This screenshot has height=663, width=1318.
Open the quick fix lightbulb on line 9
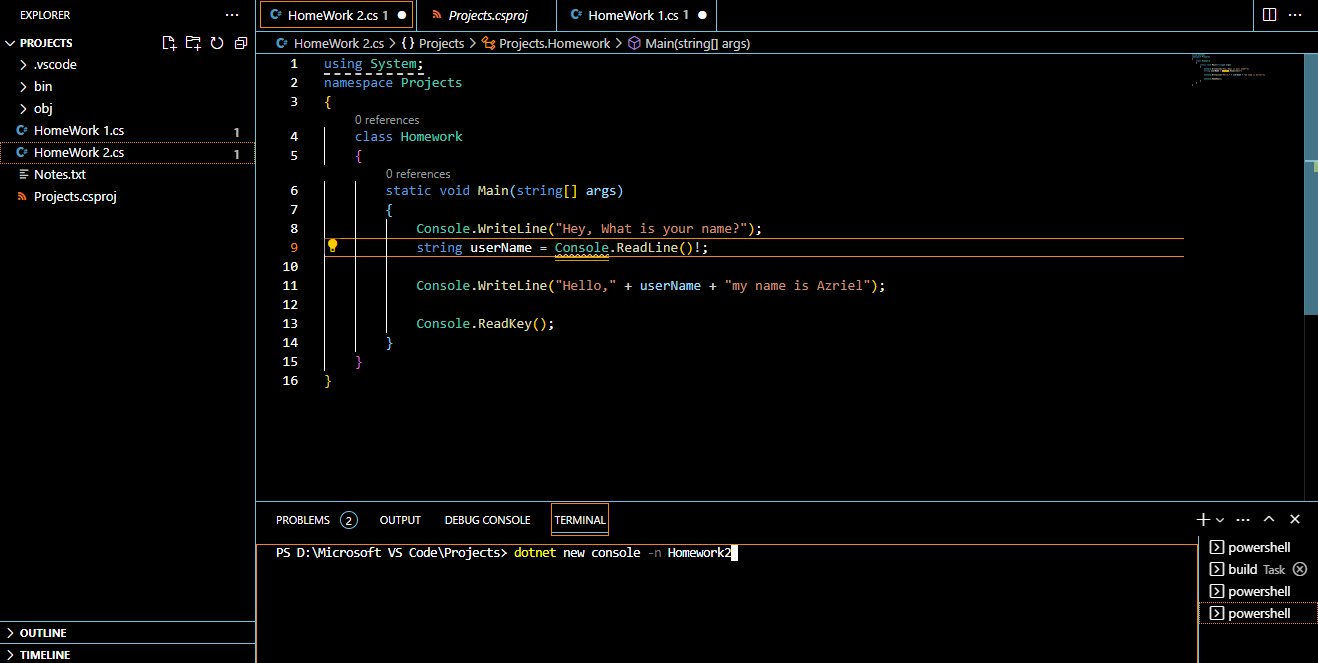point(332,245)
